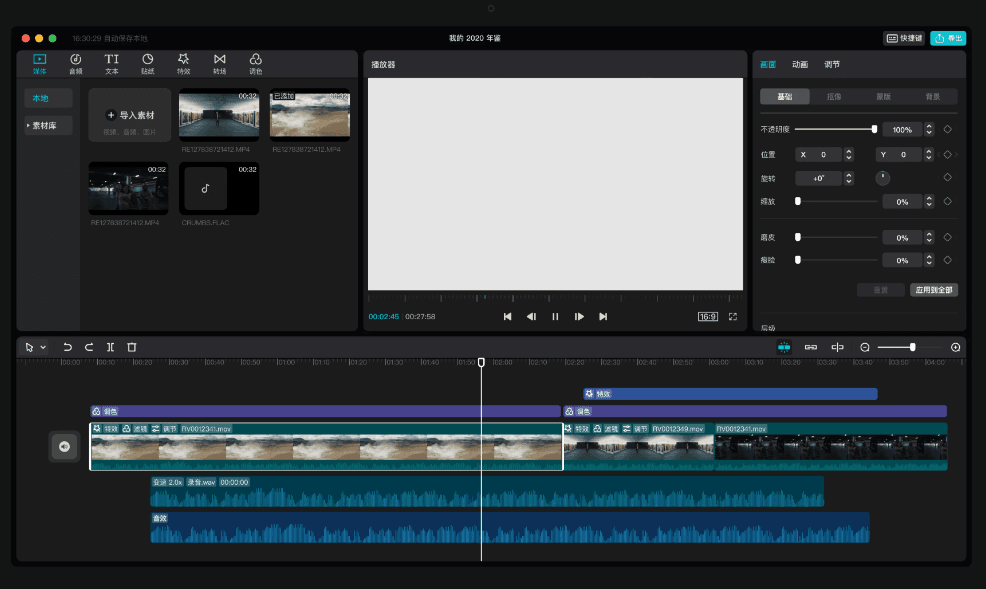Image resolution: width=986 pixels, height=589 pixels.
Task: Click the split clip icon in timeline toolbar
Action: click(110, 347)
